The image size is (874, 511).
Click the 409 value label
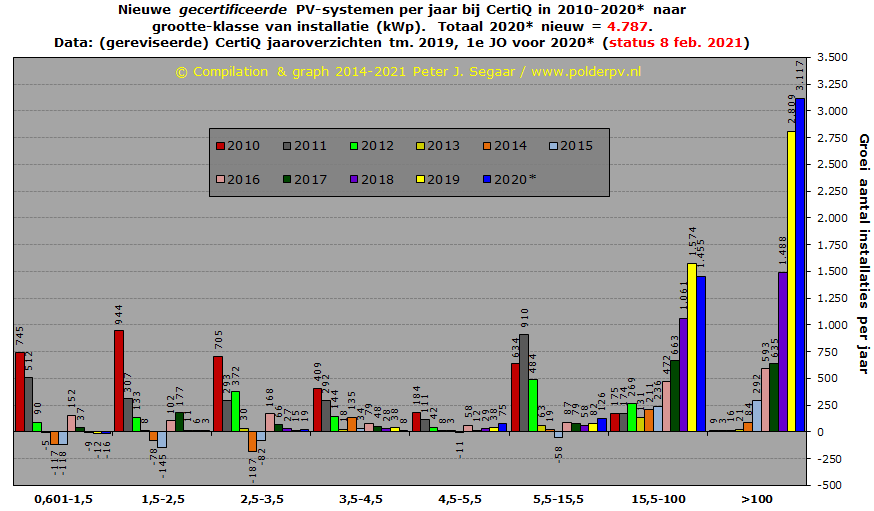click(317, 372)
